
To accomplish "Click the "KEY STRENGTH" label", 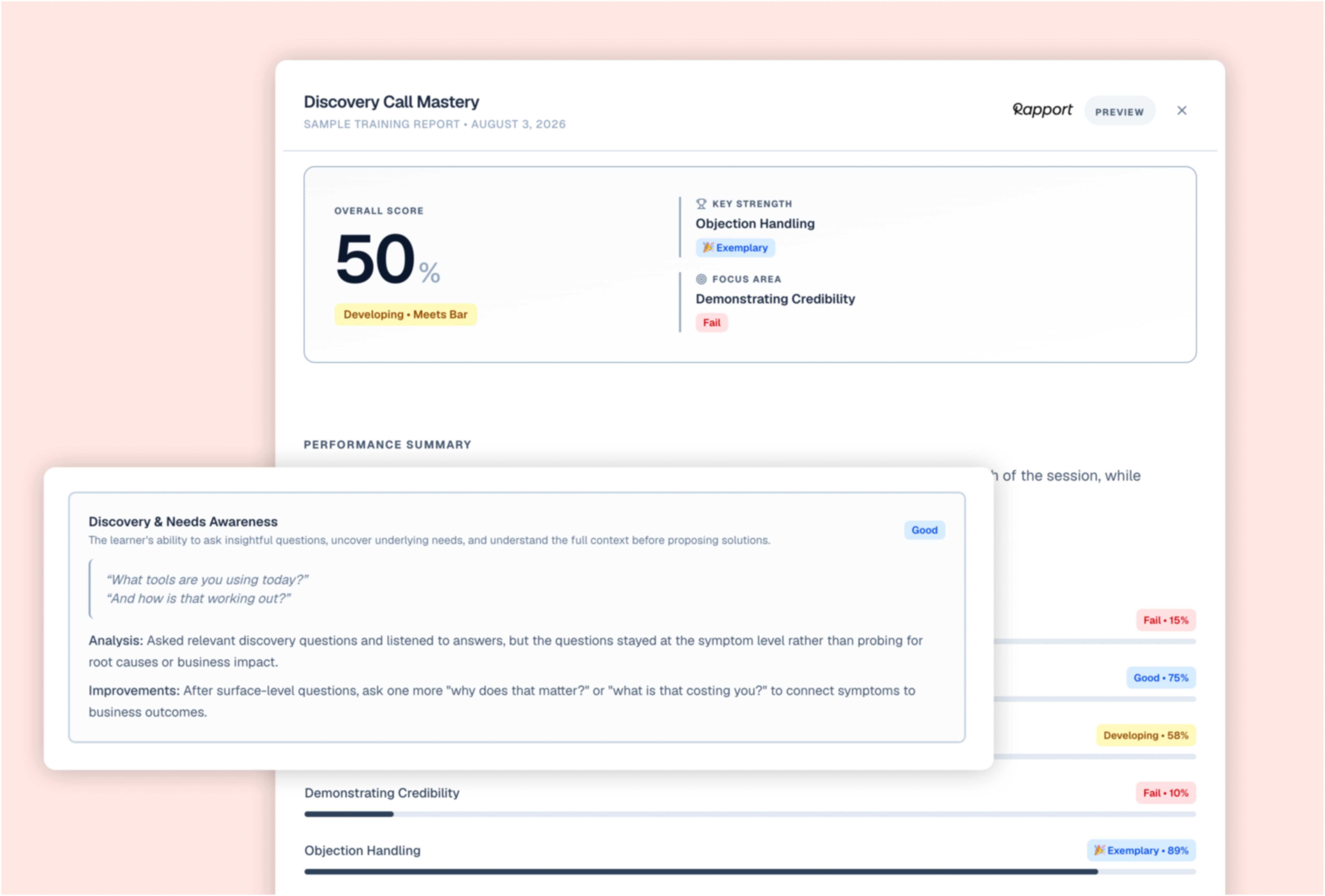I will 752,204.
